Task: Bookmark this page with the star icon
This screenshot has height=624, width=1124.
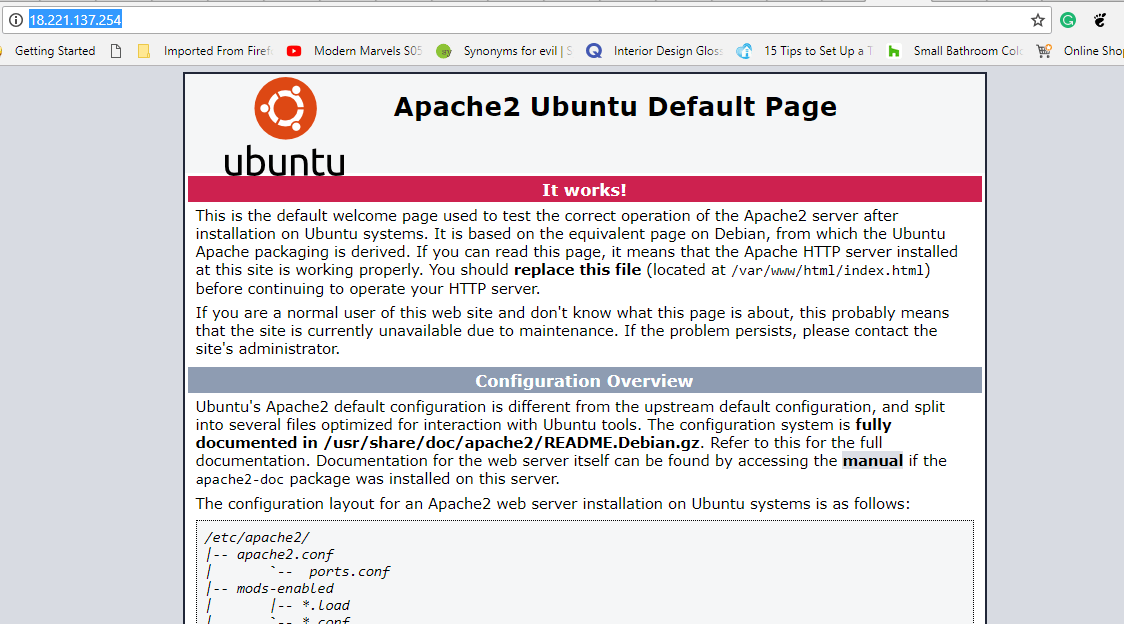Action: [1037, 20]
